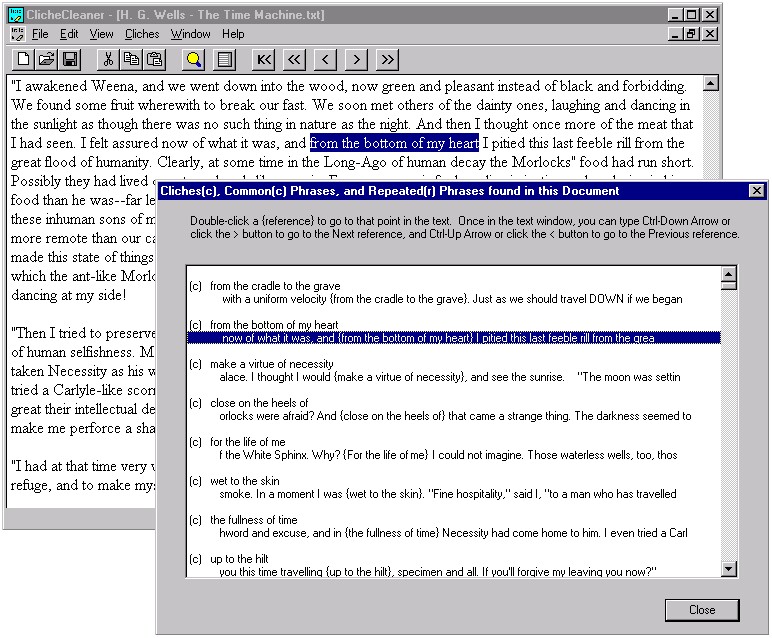
Task: Run cliche search with the magnifier icon
Action: pos(193,60)
